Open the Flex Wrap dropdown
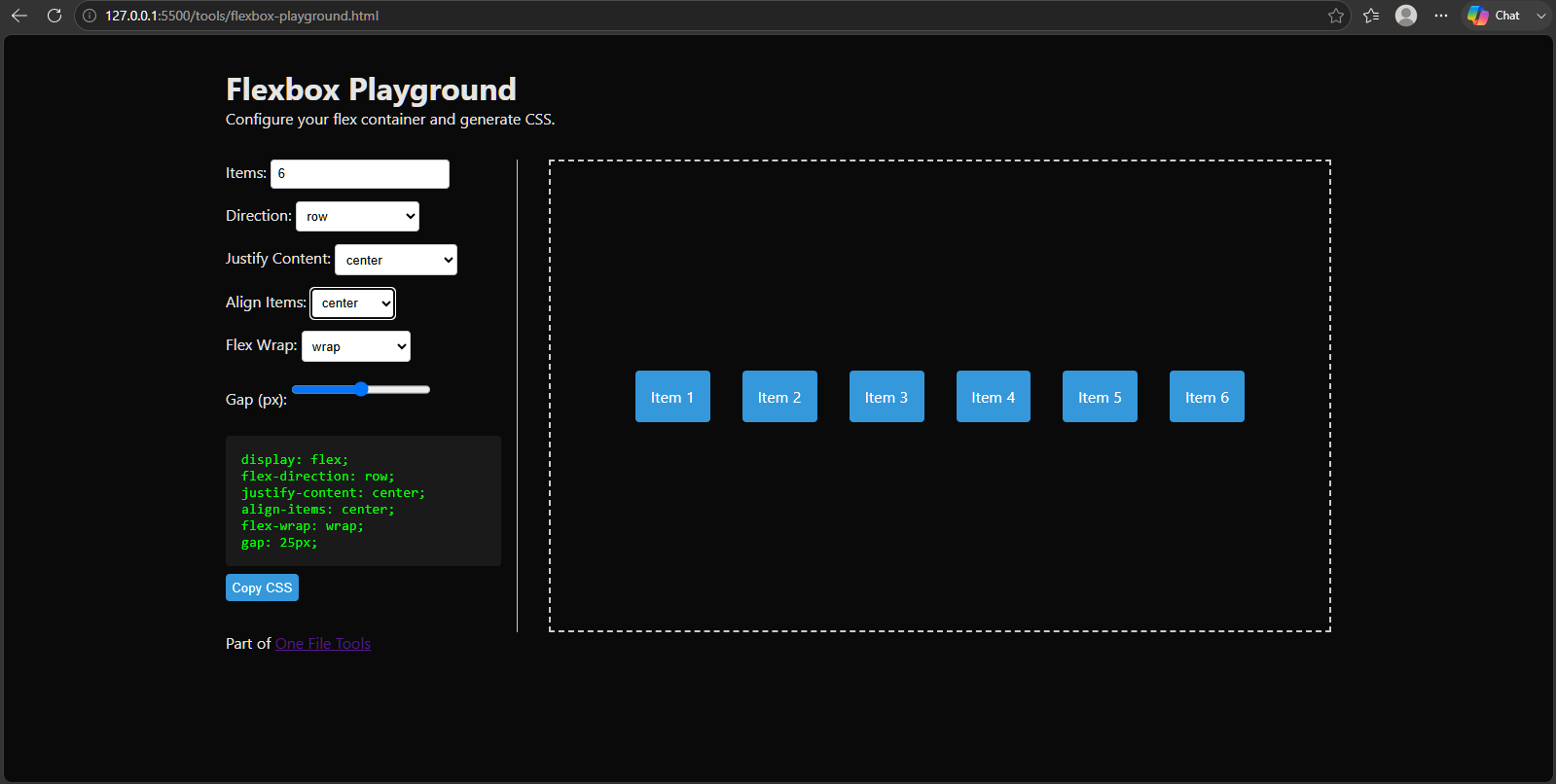The image size is (1556, 784). tap(356, 346)
